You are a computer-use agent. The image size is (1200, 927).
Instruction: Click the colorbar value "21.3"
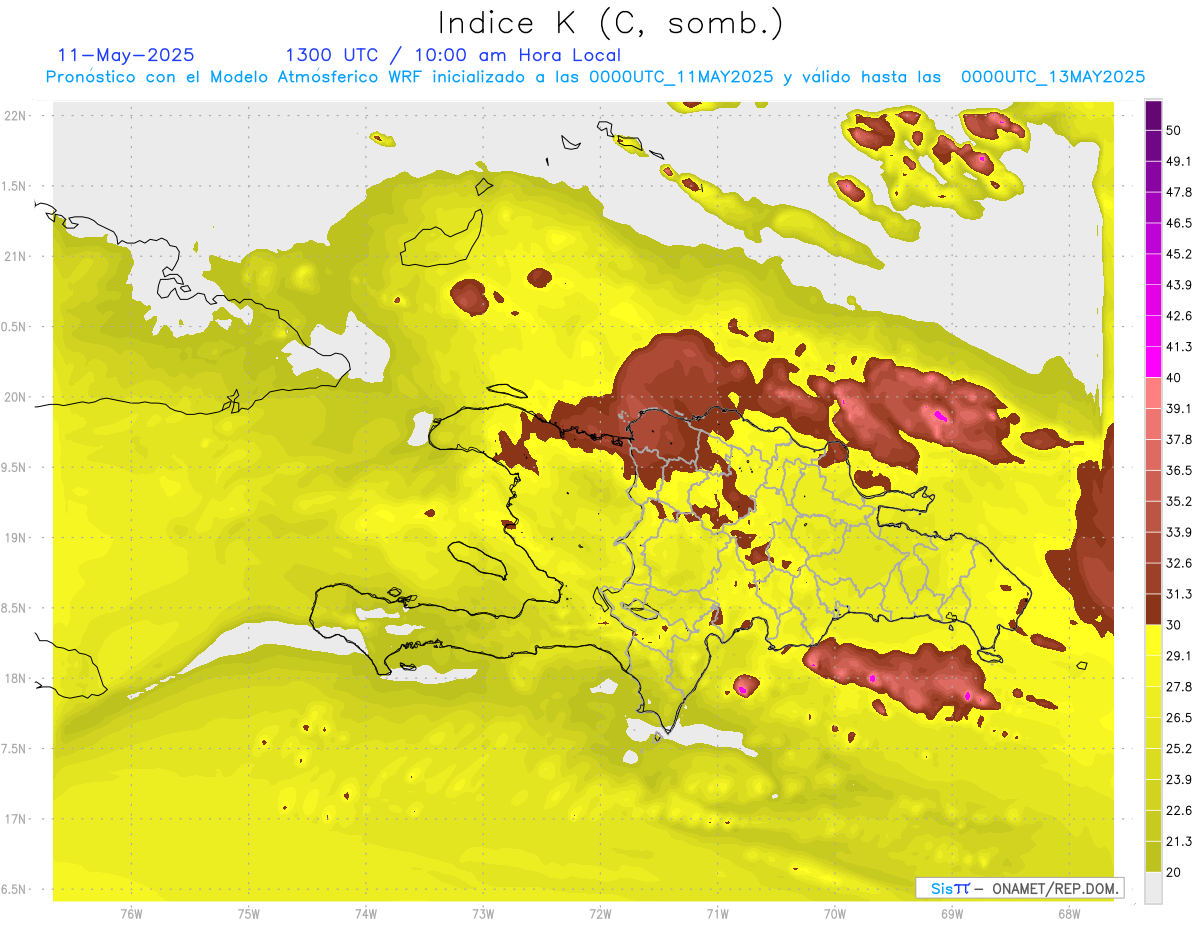(1178, 842)
